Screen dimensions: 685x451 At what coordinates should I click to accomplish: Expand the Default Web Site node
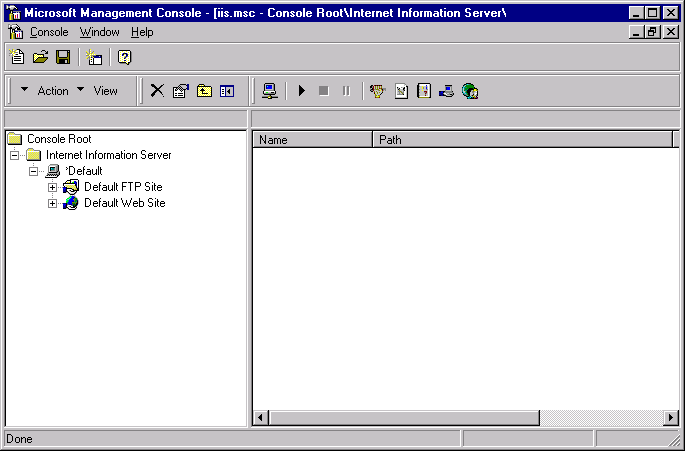[x=52, y=204]
